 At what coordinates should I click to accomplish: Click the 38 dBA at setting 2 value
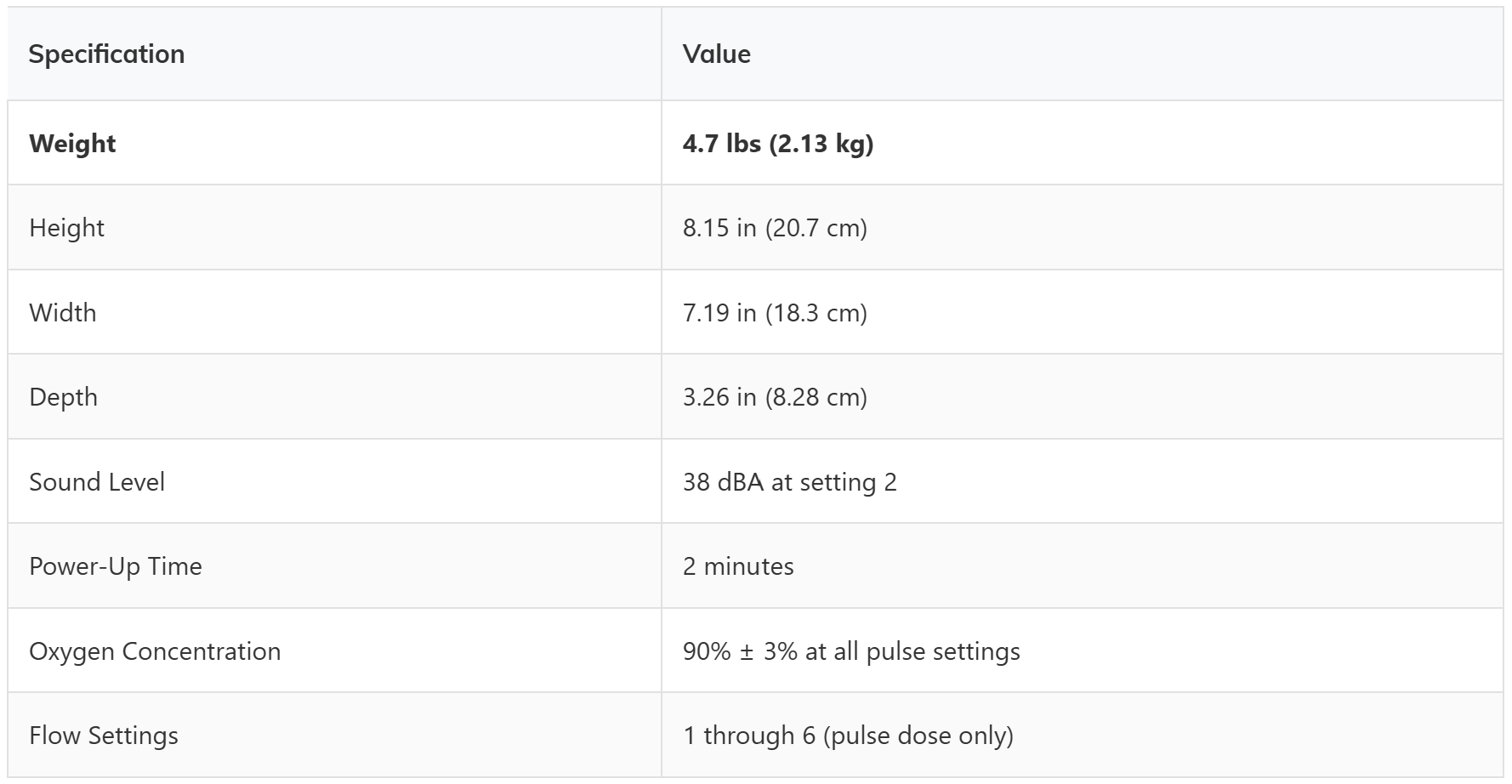pos(789,482)
